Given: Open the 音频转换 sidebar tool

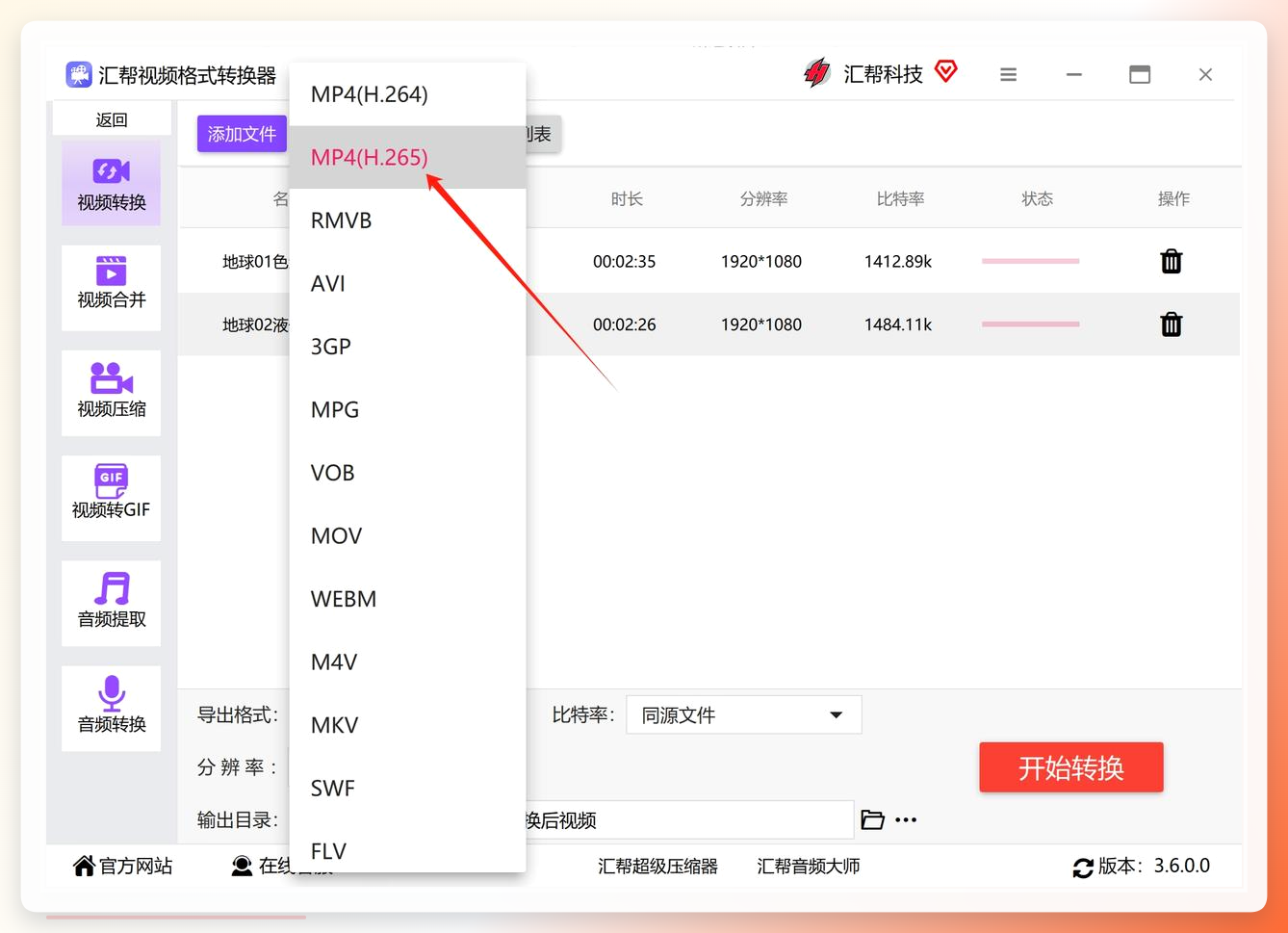Looking at the screenshot, I should pos(111,707).
